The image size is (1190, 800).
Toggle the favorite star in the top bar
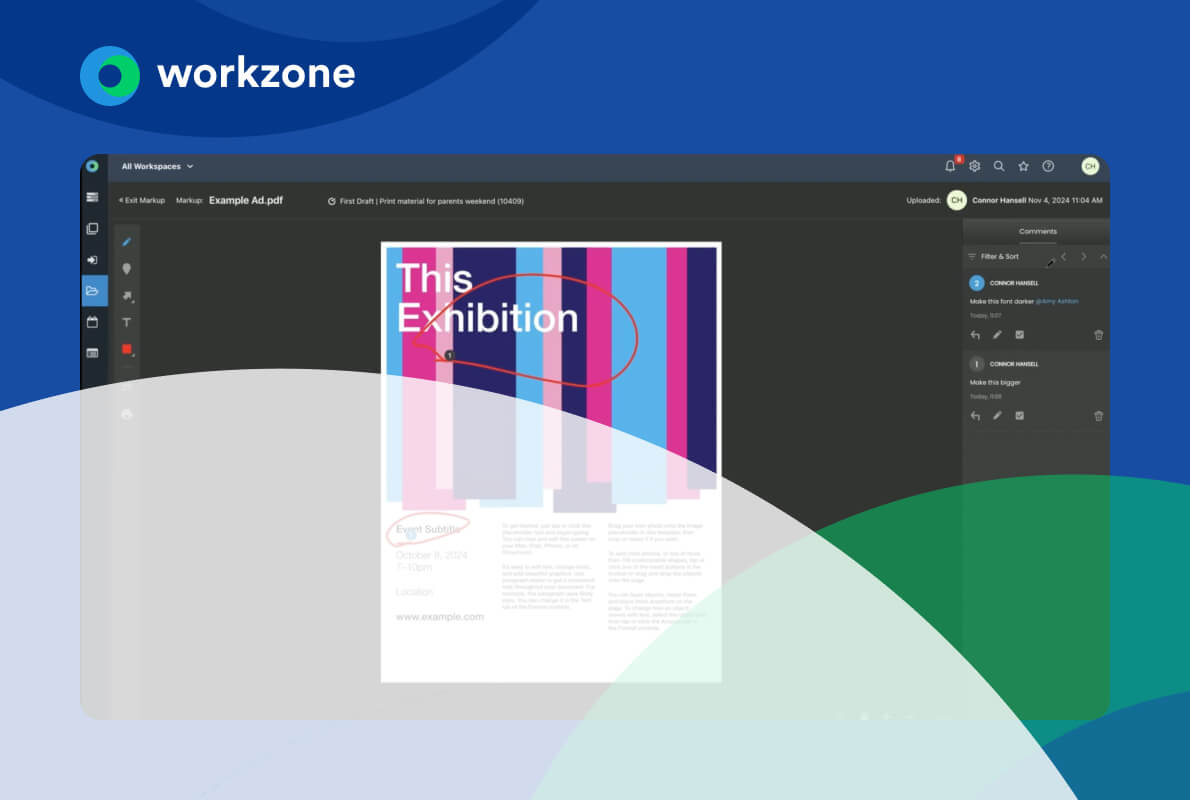coord(1023,166)
